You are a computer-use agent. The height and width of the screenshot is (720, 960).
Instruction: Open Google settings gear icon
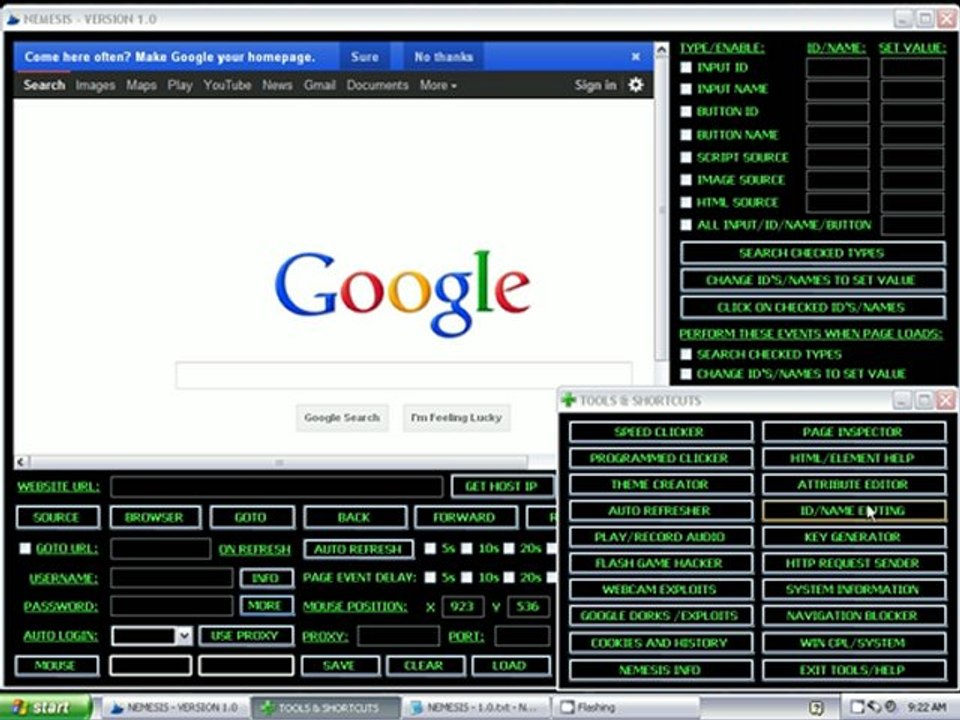tap(636, 84)
